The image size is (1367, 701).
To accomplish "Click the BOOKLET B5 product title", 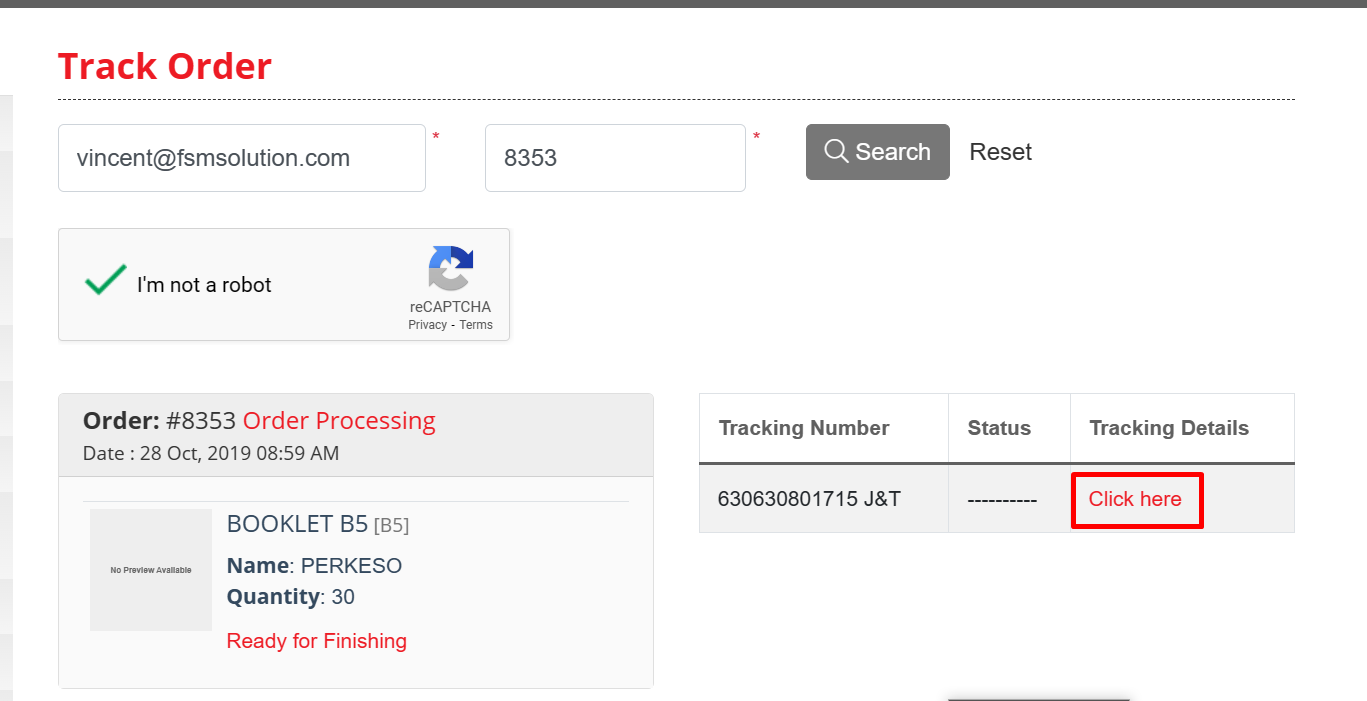I will 297,524.
